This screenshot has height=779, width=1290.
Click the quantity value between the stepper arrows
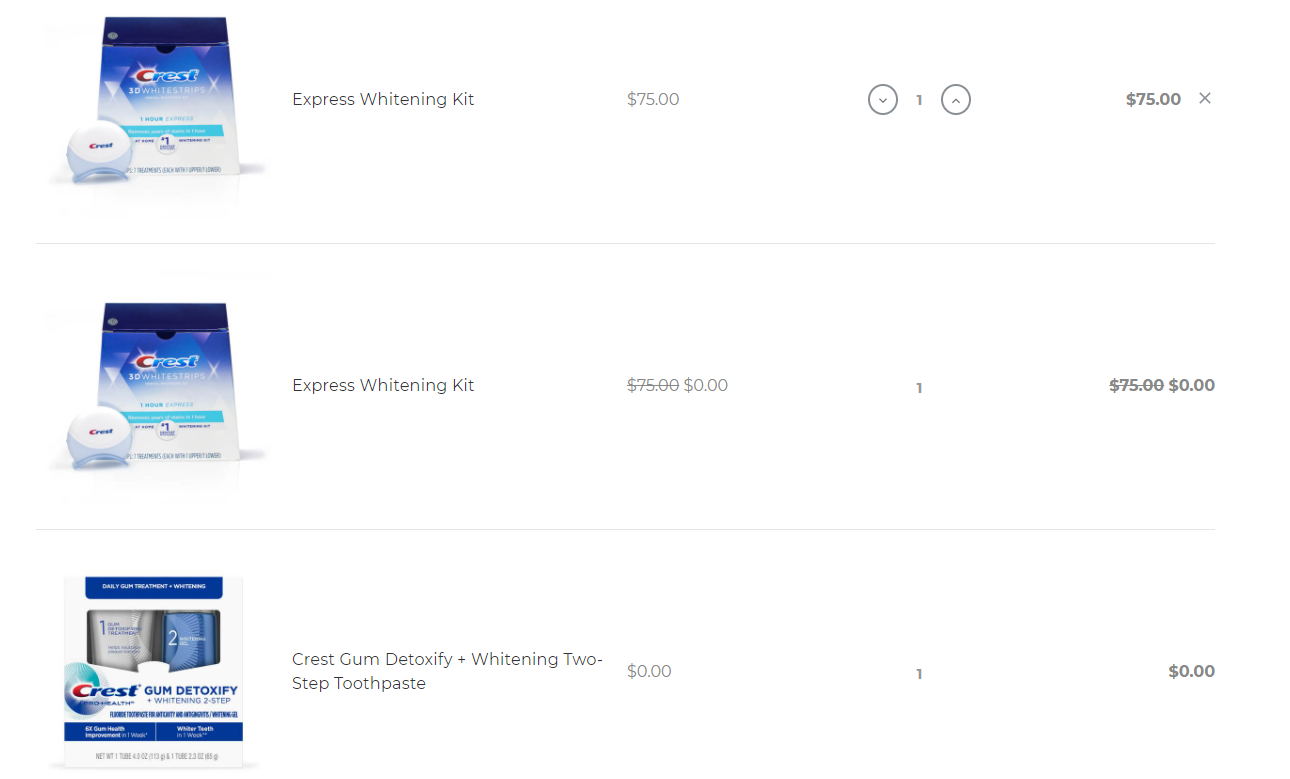(x=919, y=100)
